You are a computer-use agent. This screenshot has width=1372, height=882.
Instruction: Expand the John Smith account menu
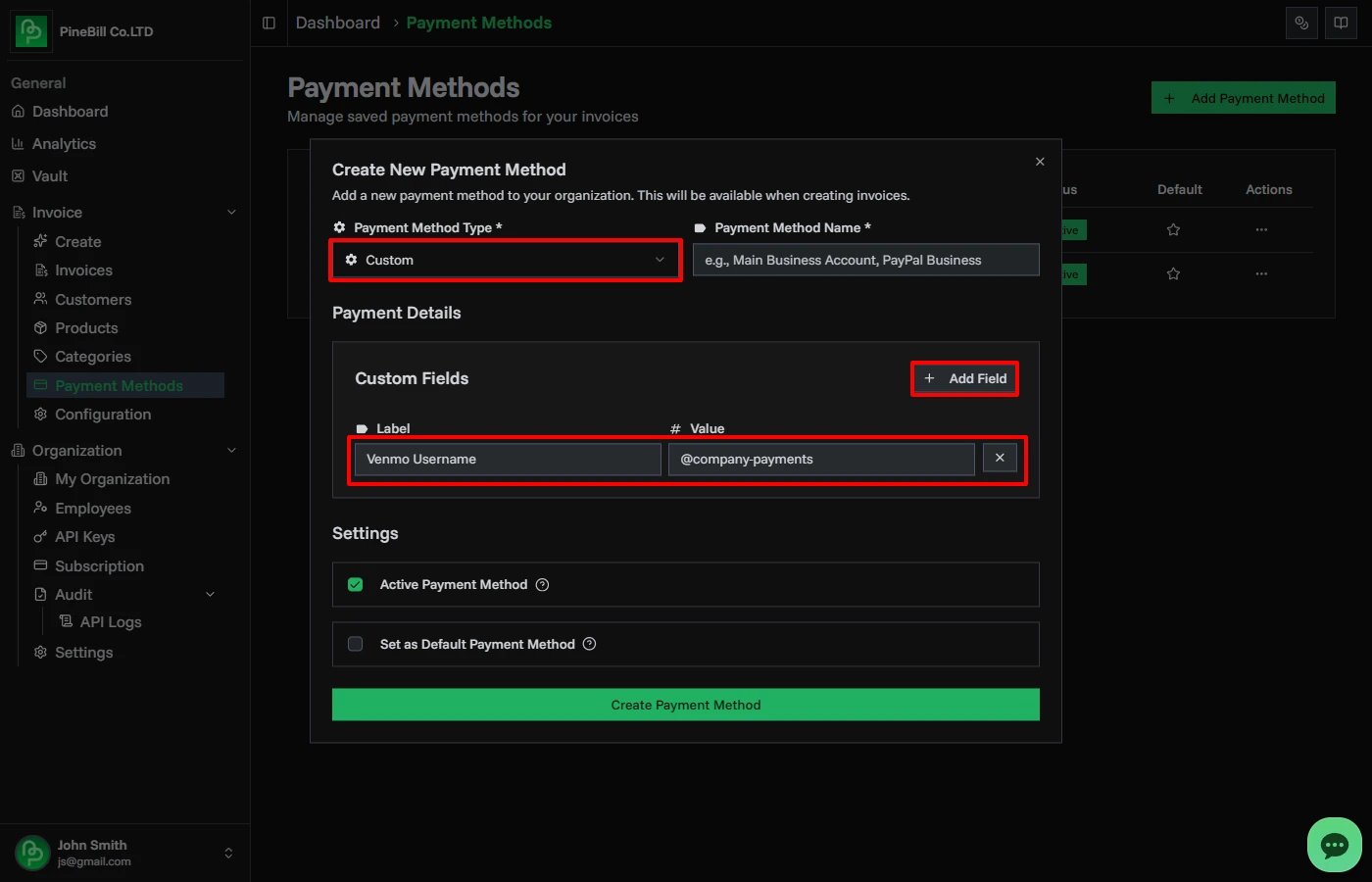(x=226, y=852)
